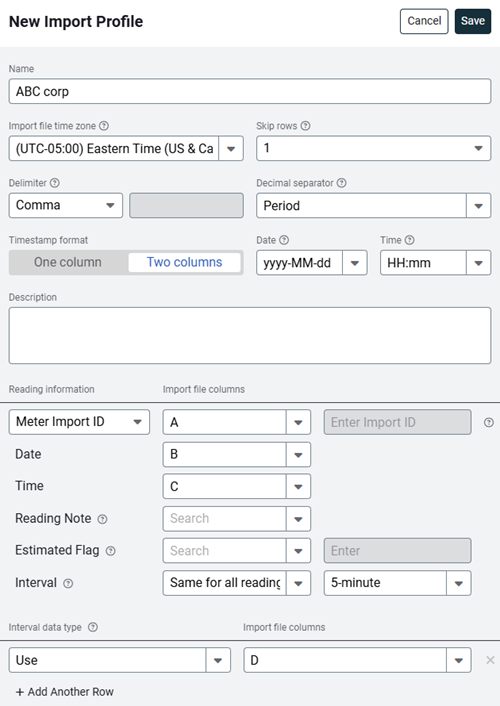
Task: Click Add Another Row link
Action: point(64,692)
